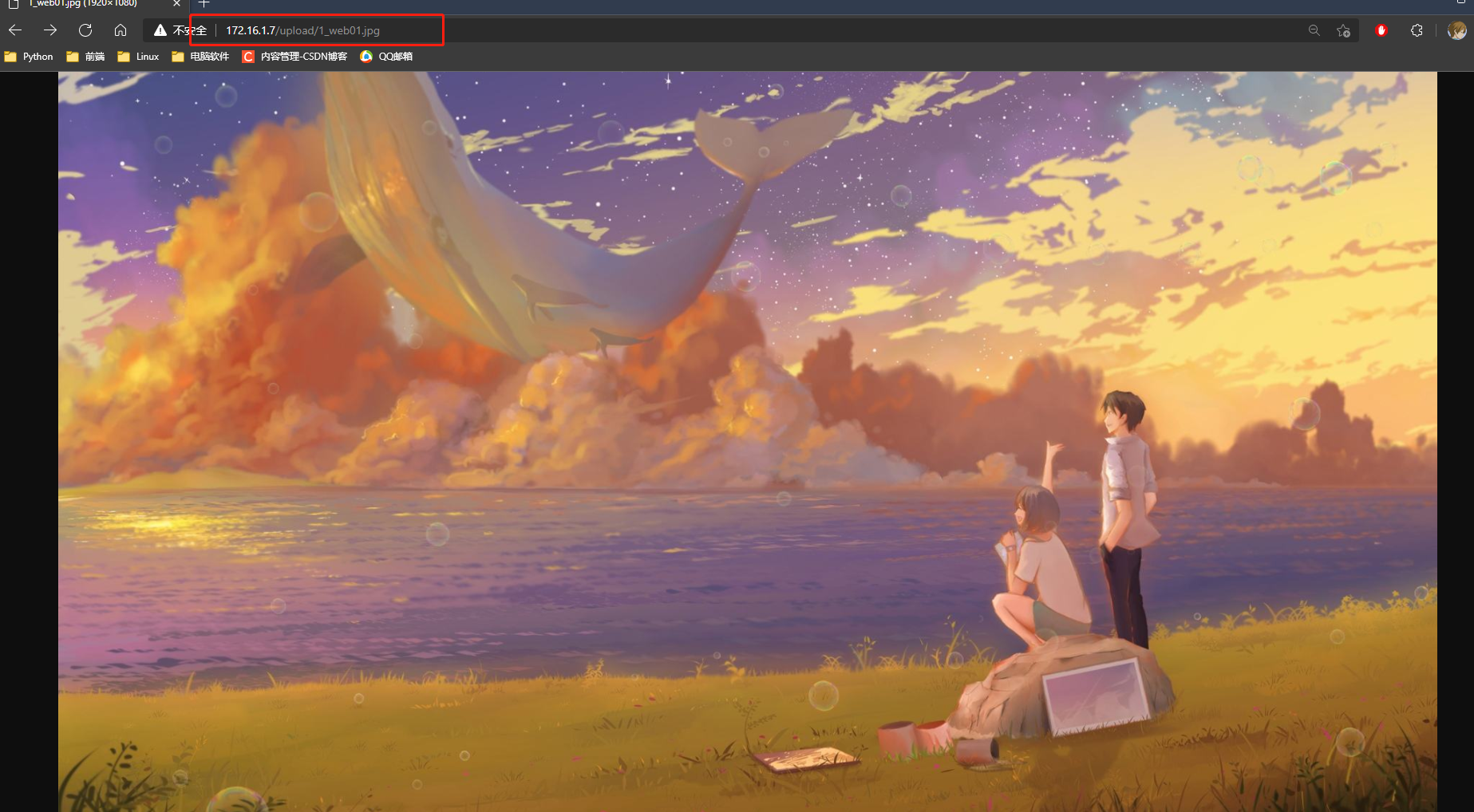Go back to the previous page
Screen dimensions: 1474x812
pos(15,30)
